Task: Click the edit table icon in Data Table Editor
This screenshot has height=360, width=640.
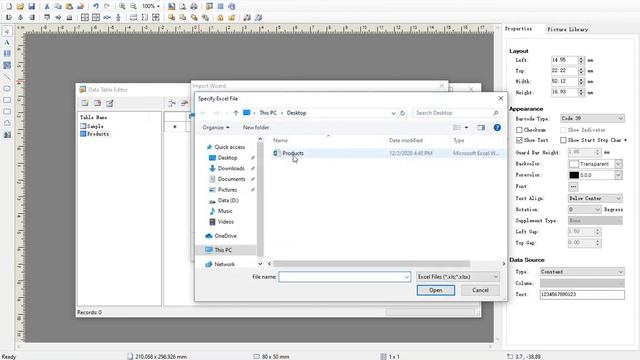Action: pyautogui.click(x=110, y=103)
